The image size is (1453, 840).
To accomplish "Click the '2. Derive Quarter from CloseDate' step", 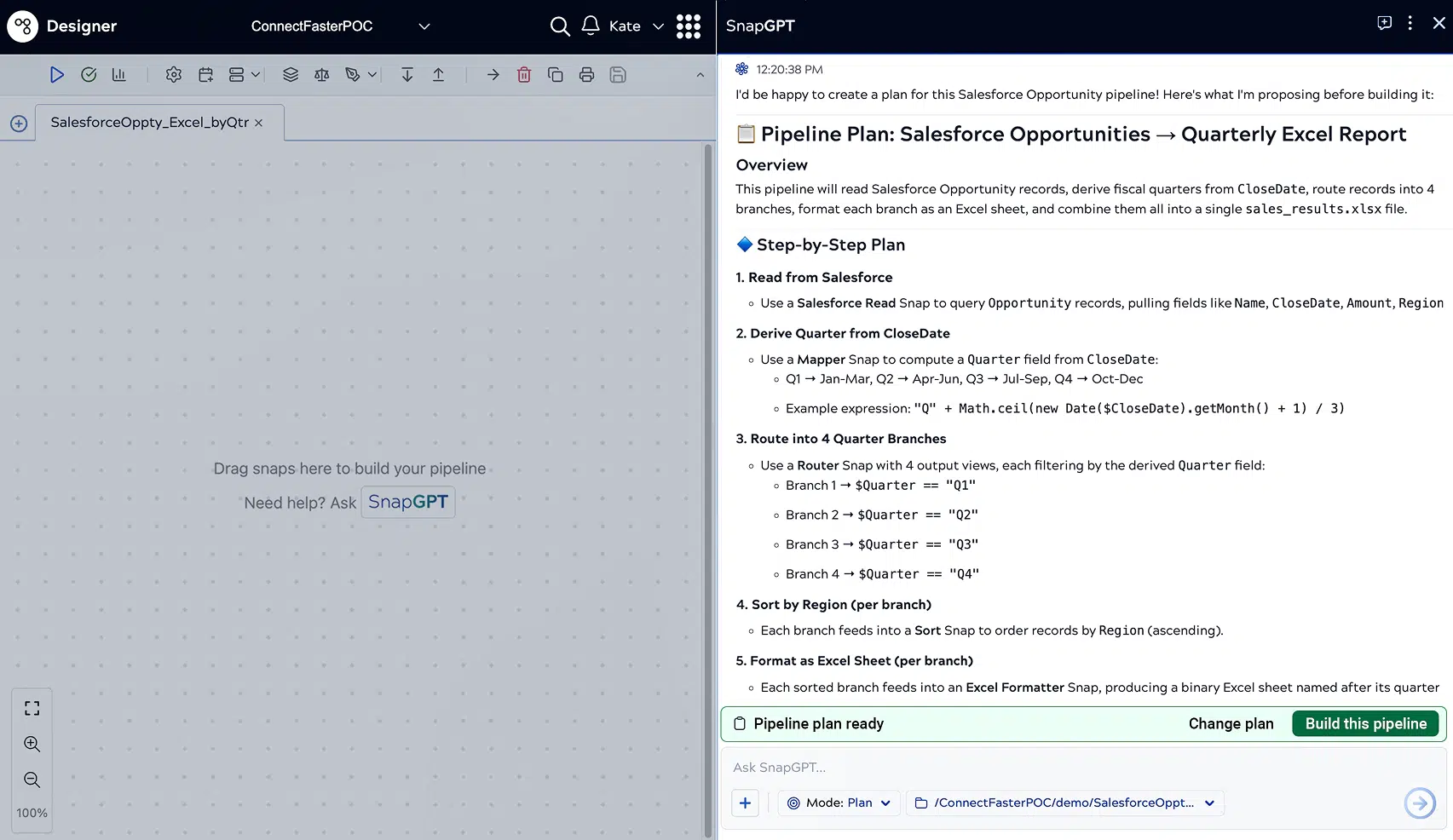I will pyautogui.click(x=843, y=334).
